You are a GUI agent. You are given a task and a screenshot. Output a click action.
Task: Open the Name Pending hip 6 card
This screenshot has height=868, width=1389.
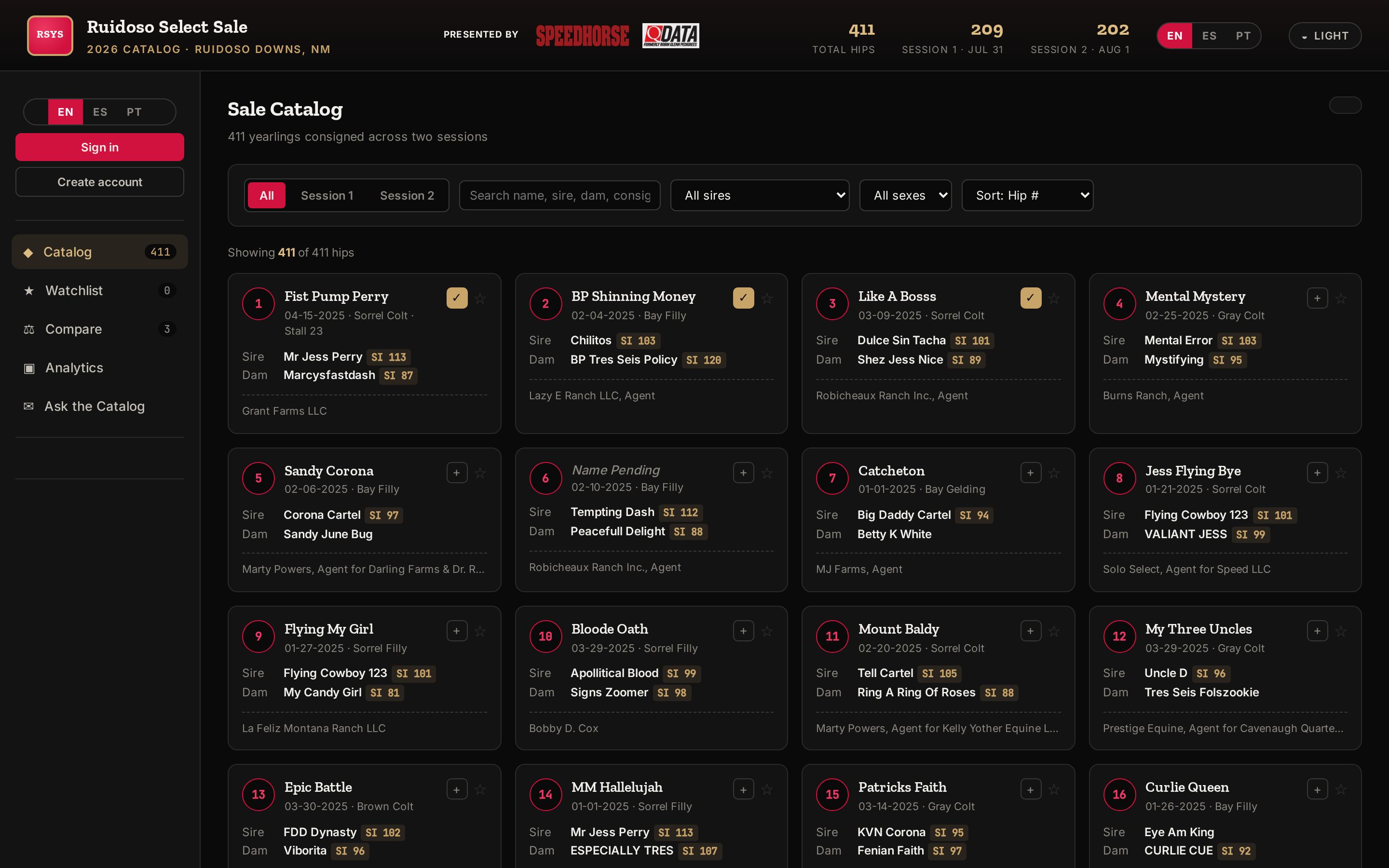point(651,519)
